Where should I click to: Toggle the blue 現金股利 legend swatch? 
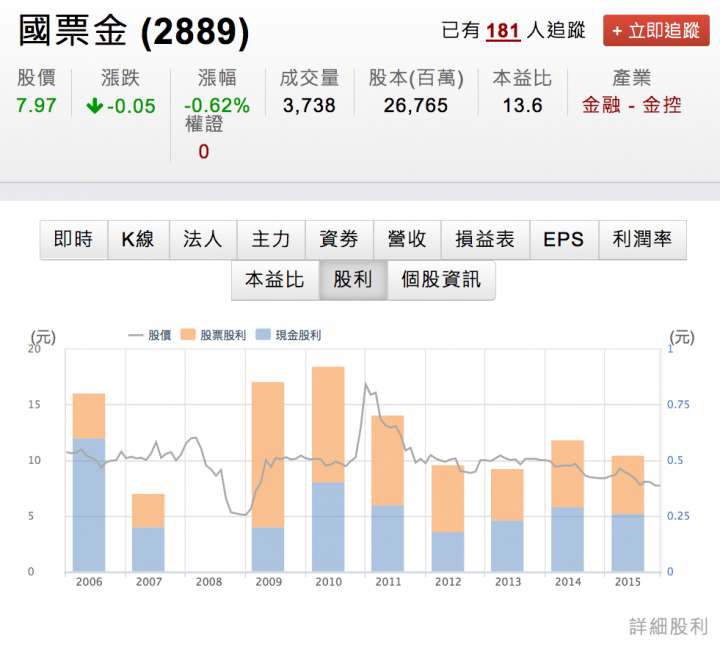[x=263, y=335]
